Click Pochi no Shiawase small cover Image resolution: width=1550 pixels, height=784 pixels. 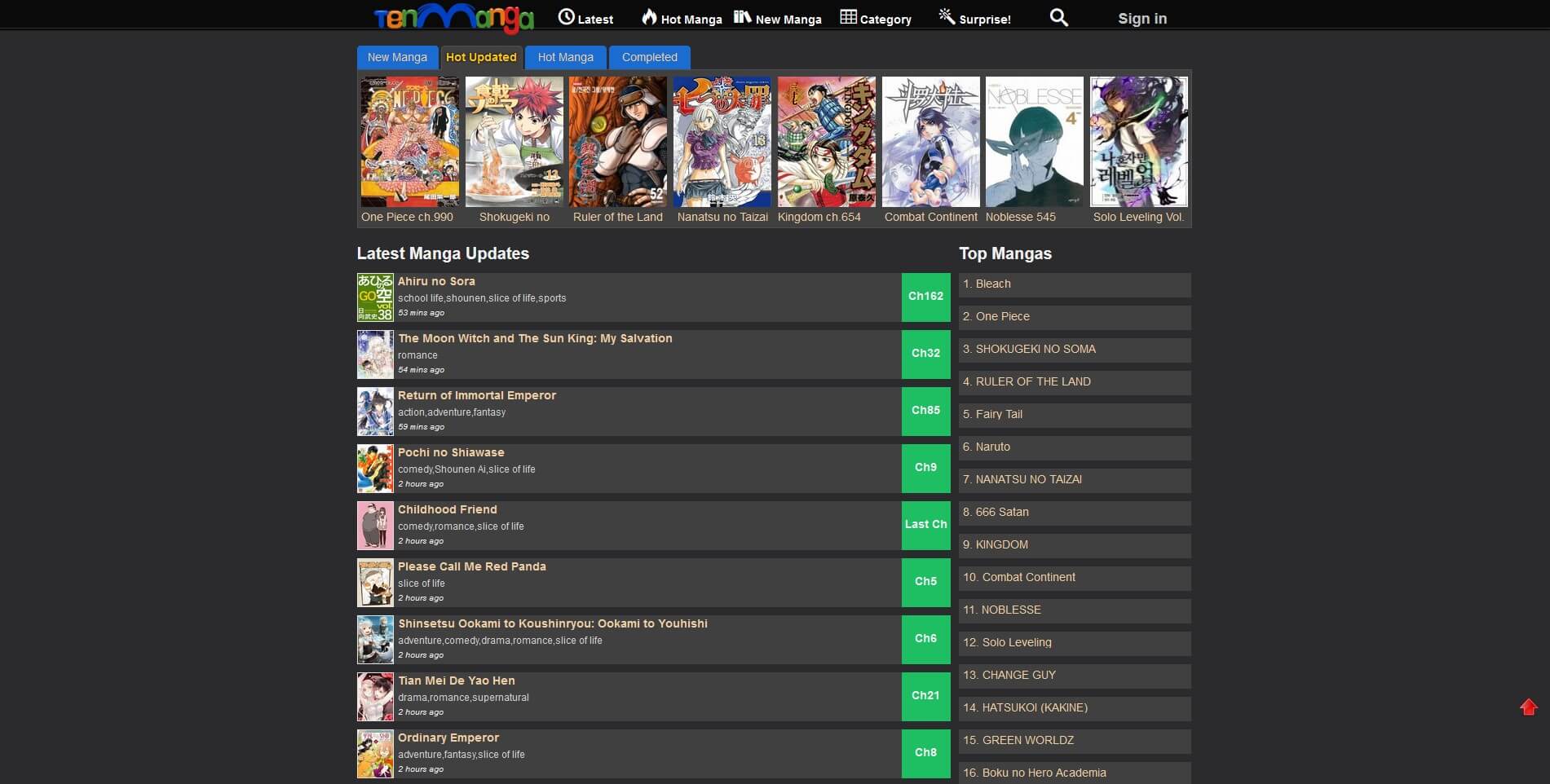point(375,469)
